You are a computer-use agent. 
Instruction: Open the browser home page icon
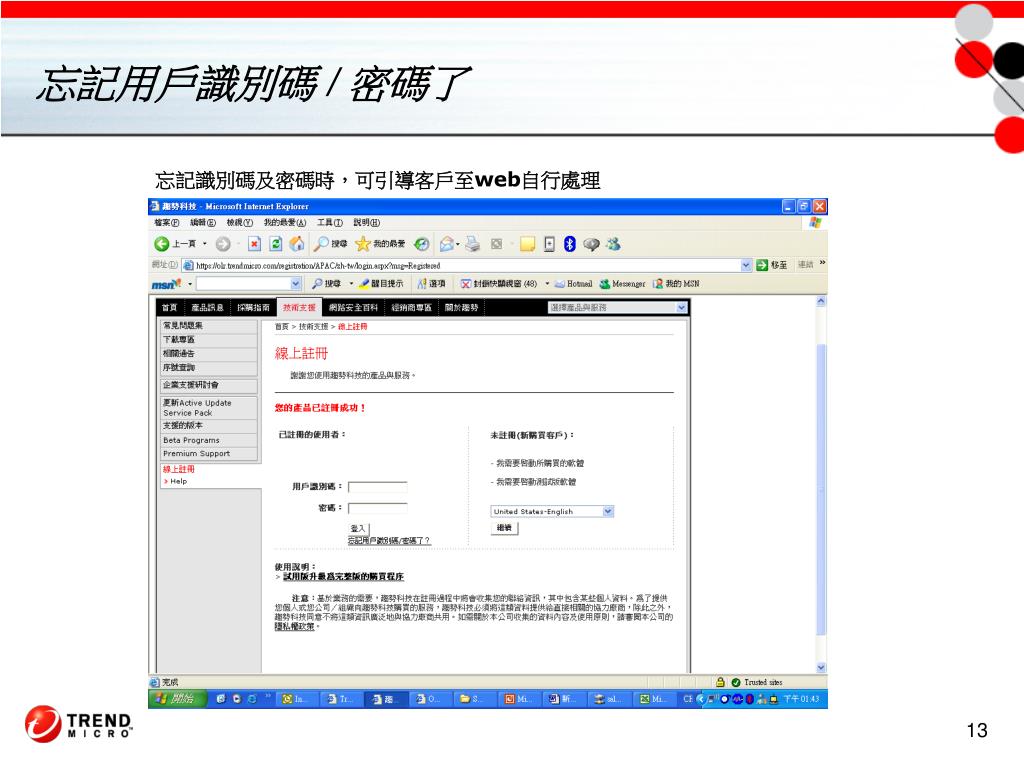click(x=297, y=244)
